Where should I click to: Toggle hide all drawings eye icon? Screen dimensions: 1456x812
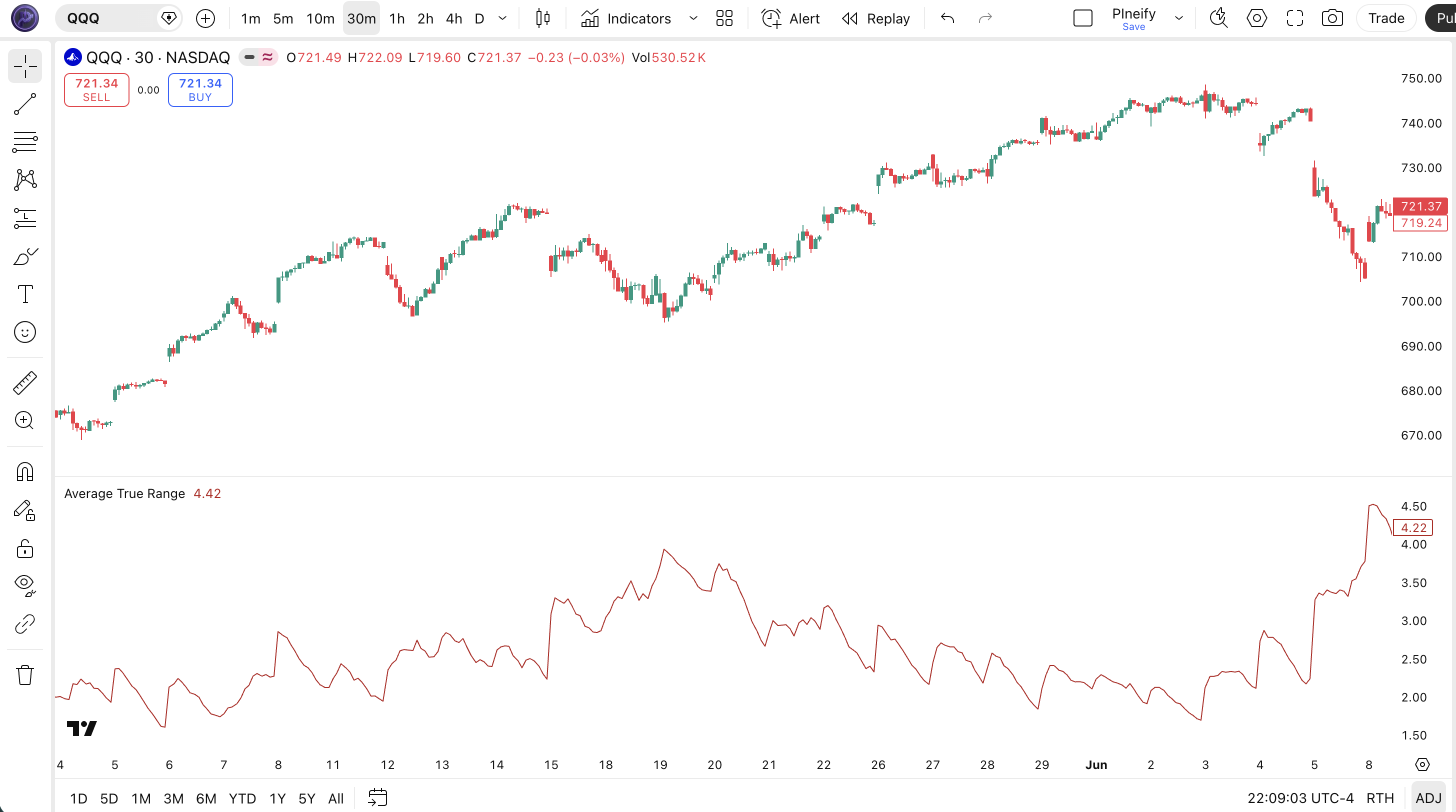click(25, 585)
